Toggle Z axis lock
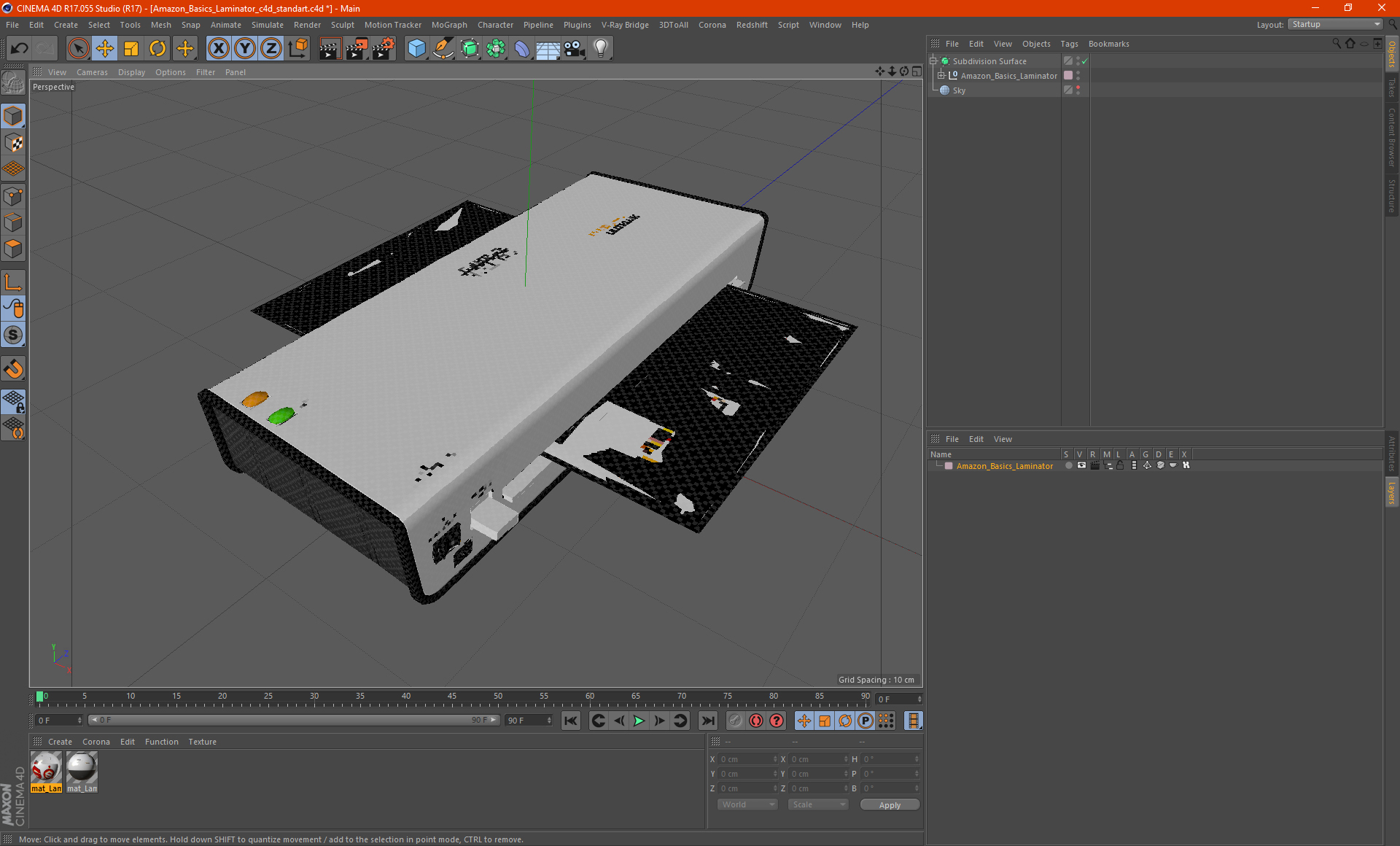Screen dimensions: 1400x846 (x=271, y=49)
